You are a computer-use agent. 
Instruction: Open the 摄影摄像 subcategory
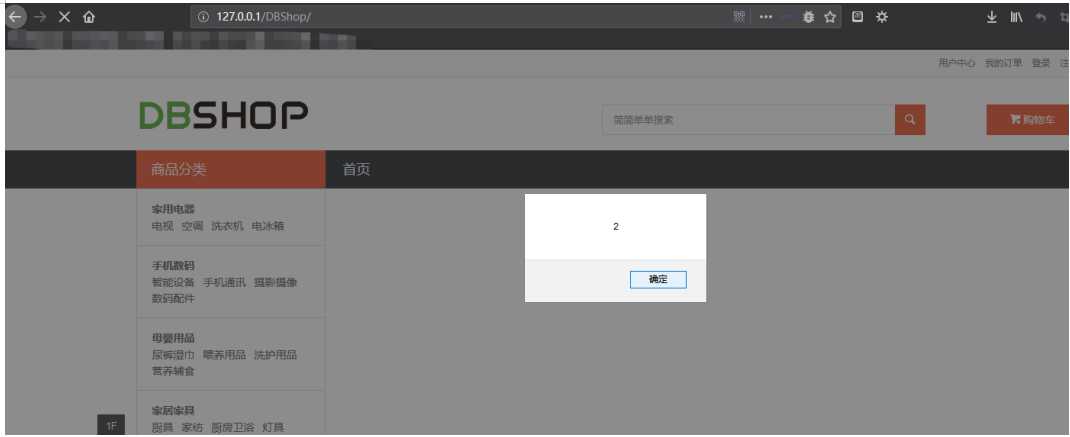click(276, 282)
